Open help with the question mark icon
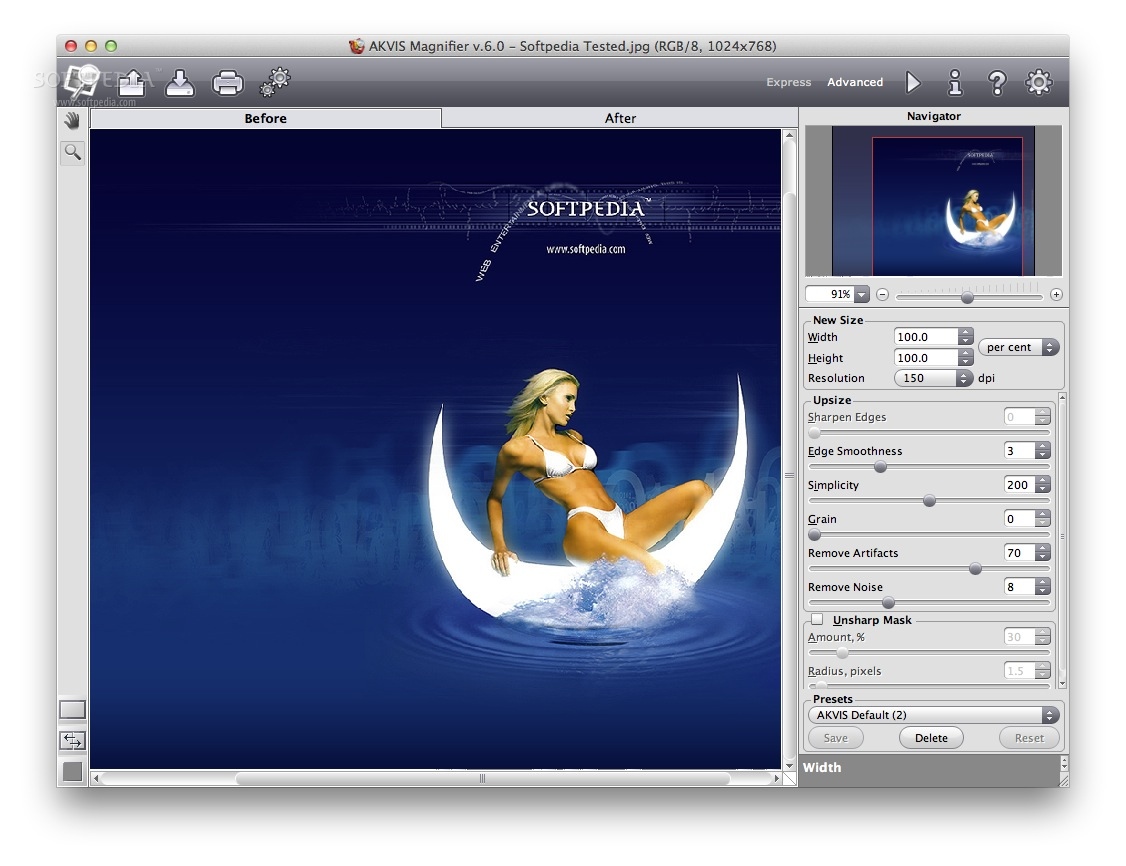This screenshot has width=1126, height=866. (x=997, y=82)
